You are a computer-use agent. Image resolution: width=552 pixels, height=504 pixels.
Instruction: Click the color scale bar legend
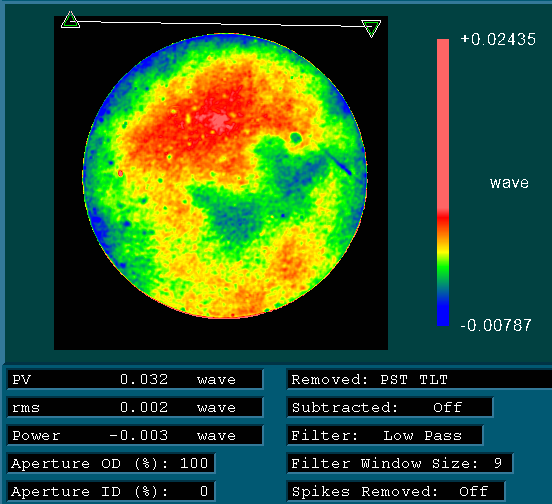pyautogui.click(x=443, y=182)
